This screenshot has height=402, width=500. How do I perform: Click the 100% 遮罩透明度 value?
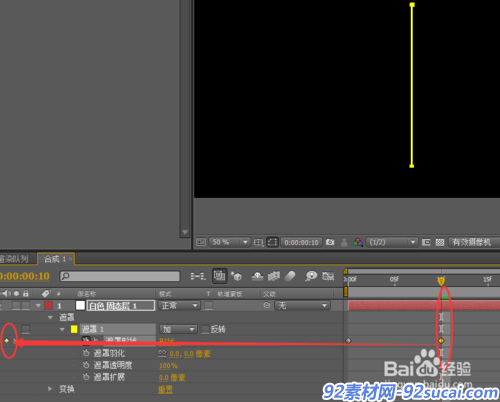pyautogui.click(x=168, y=366)
